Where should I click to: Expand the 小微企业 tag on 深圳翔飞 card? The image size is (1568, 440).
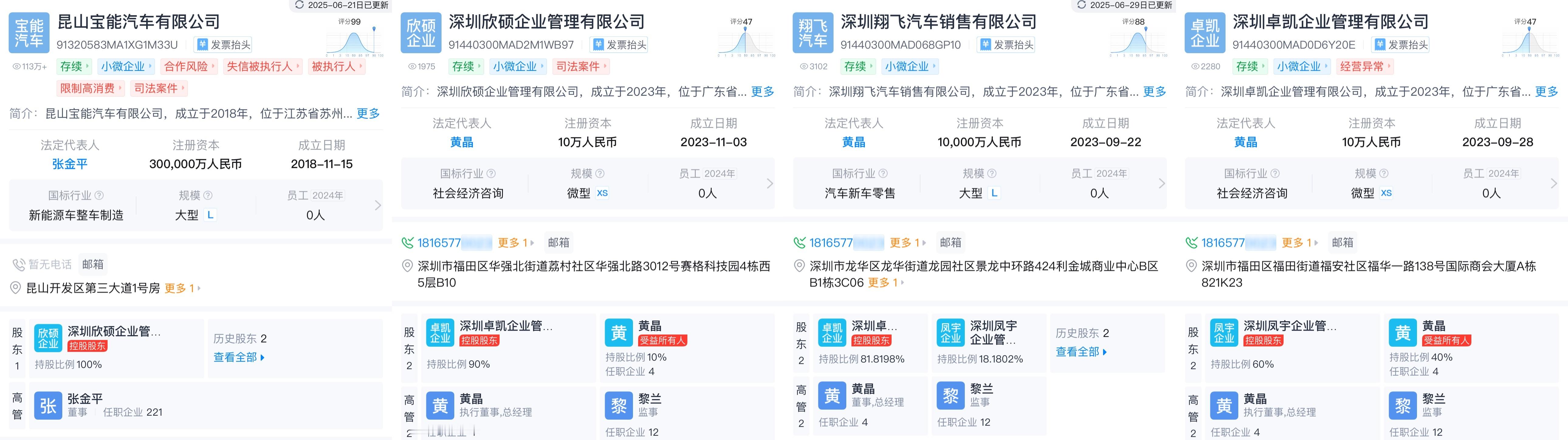pyautogui.click(x=911, y=66)
